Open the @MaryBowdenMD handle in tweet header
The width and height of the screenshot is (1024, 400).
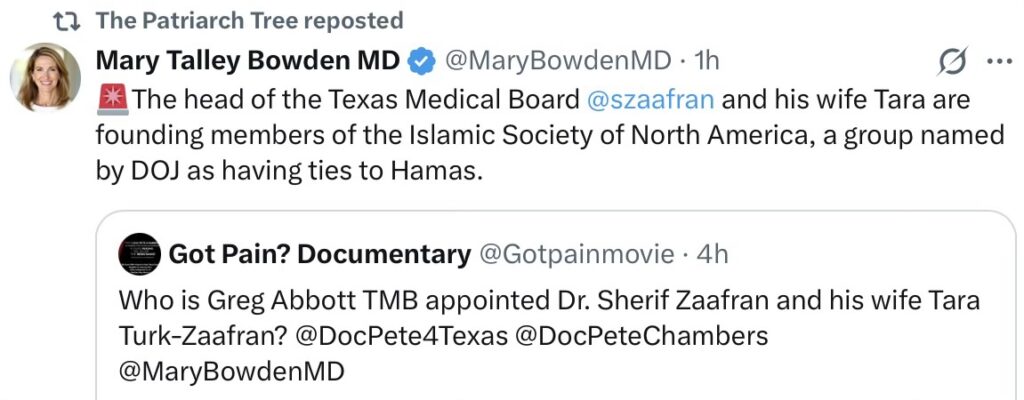pyautogui.click(x=556, y=61)
